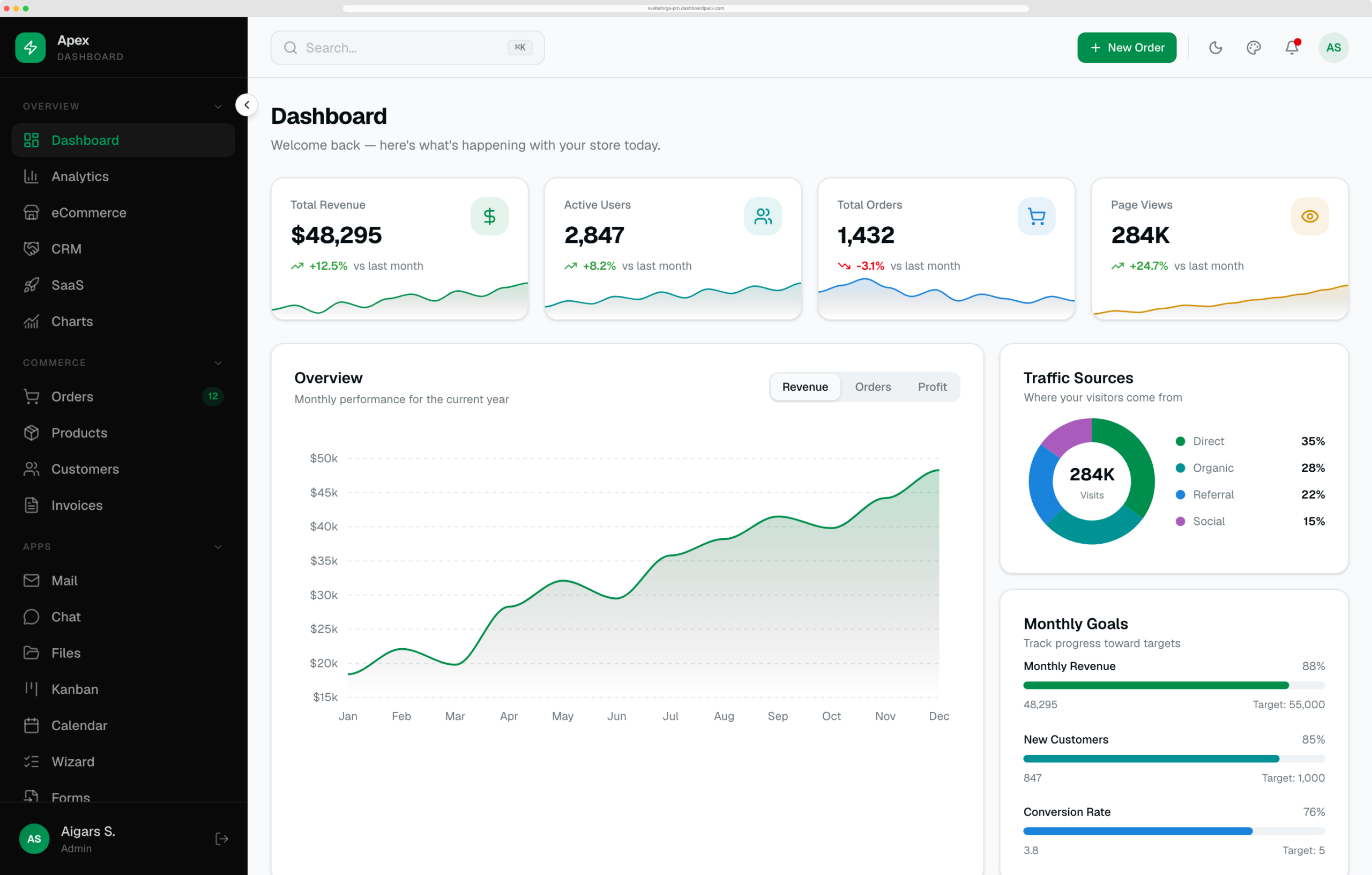Open the notifications bell
This screenshot has height=875, width=1372.
[1292, 47]
